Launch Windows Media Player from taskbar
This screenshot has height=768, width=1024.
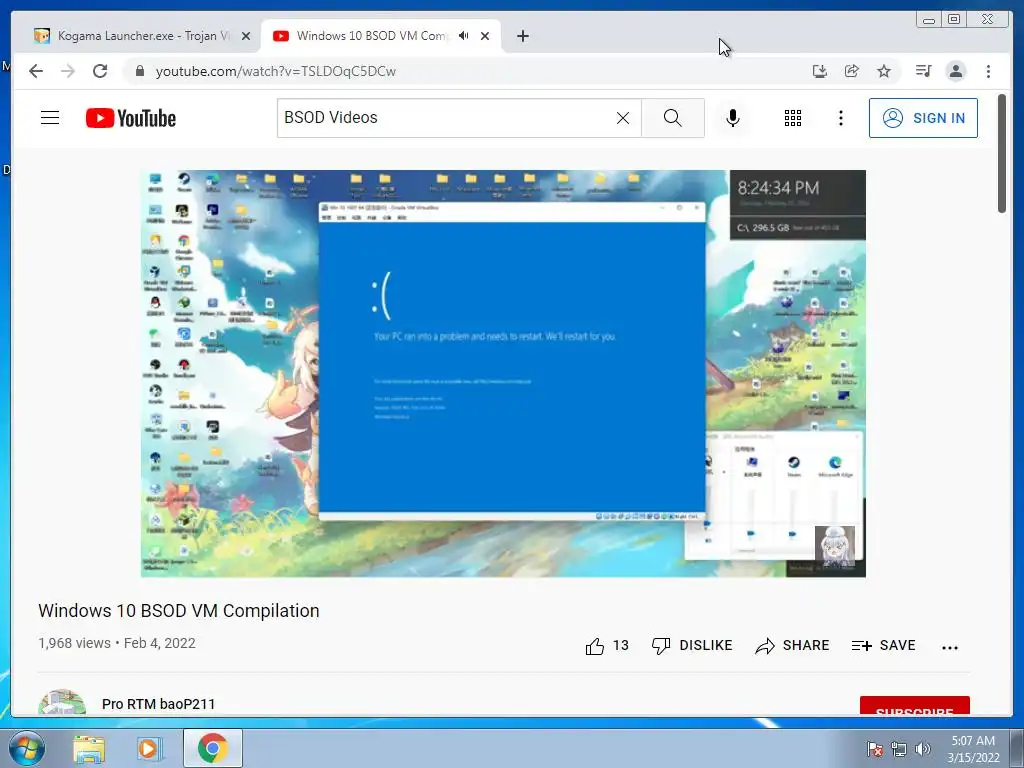pos(149,748)
